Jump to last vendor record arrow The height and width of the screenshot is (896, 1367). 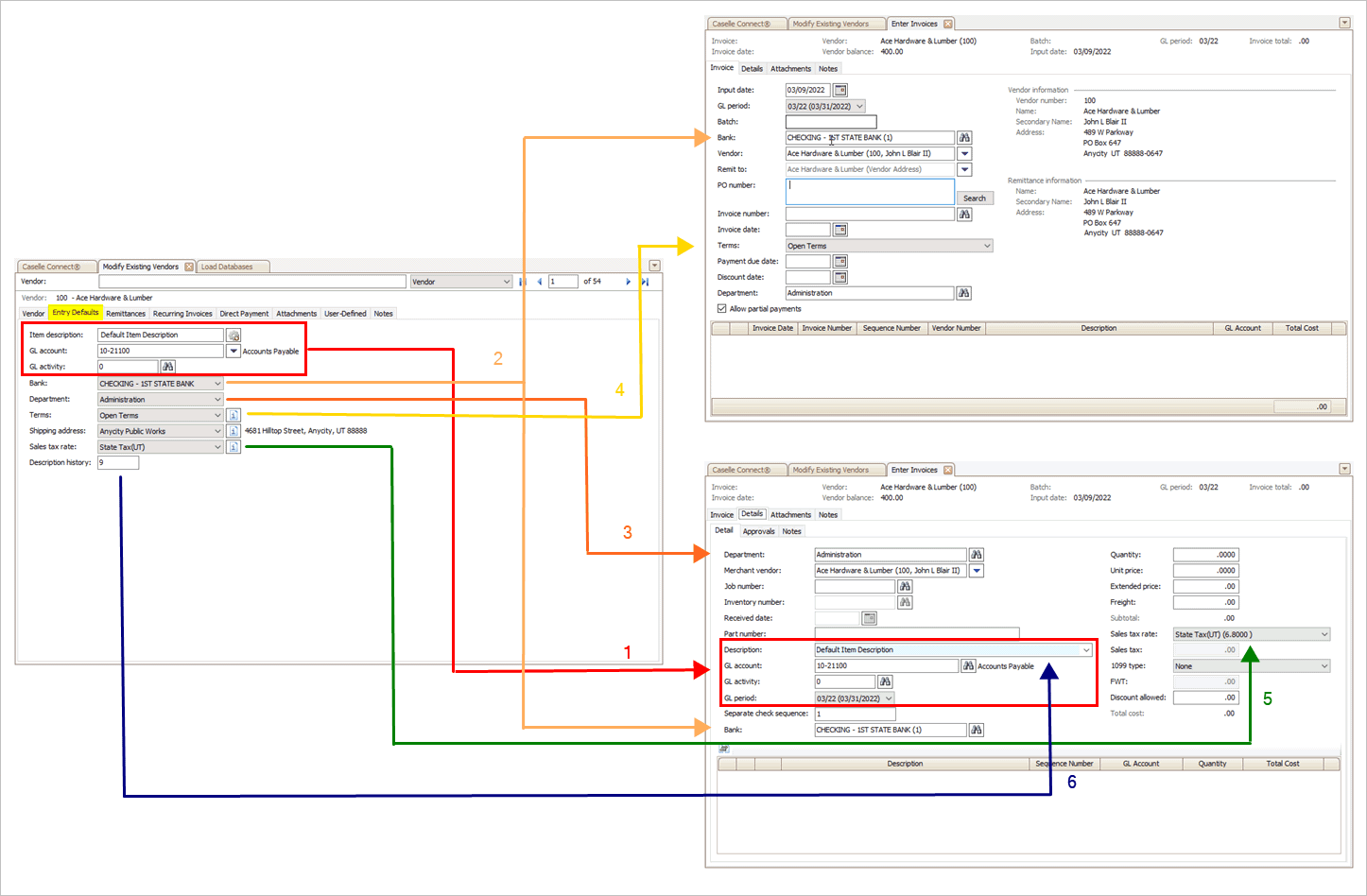click(645, 282)
